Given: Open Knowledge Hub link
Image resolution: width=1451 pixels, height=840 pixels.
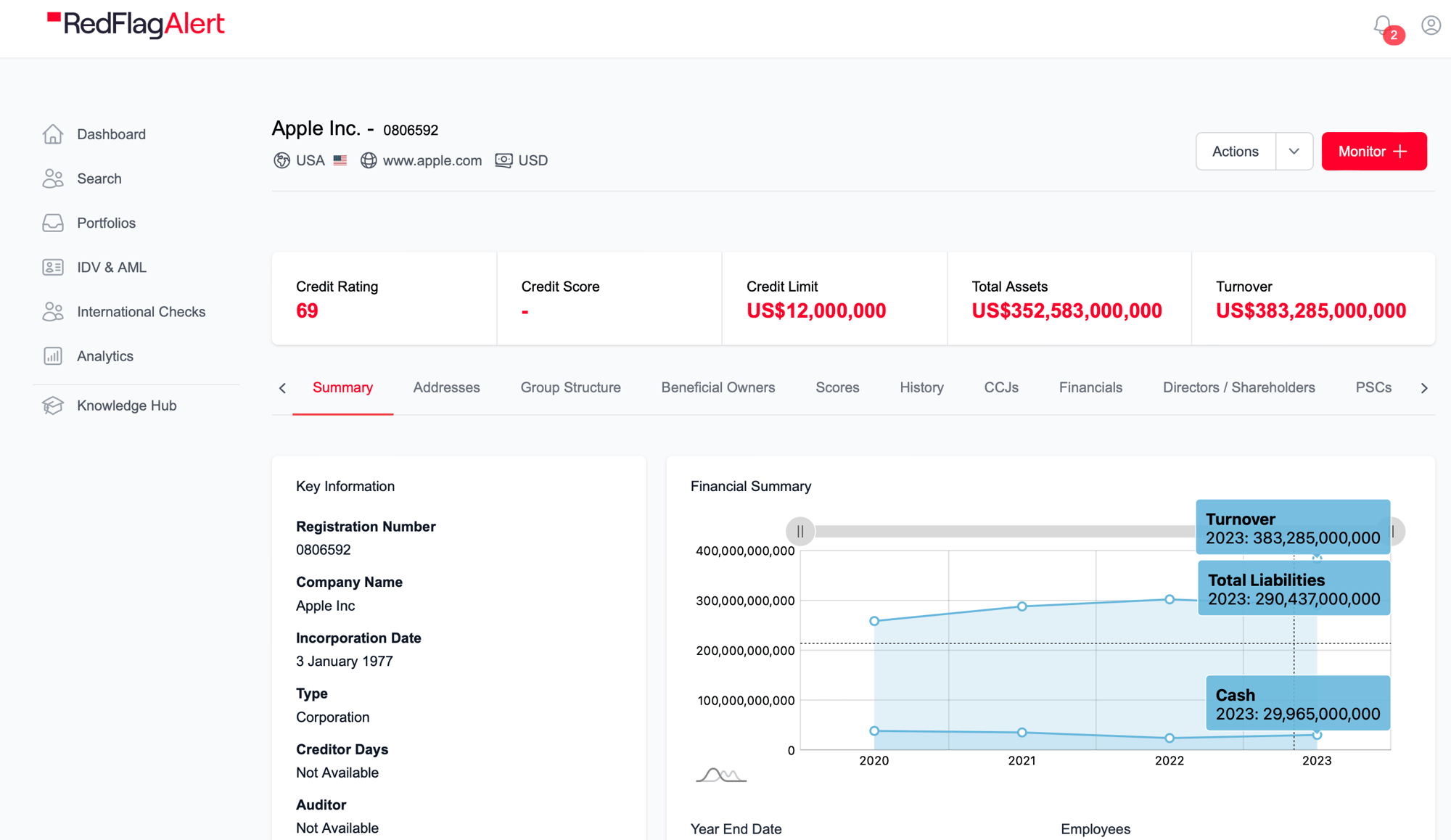Looking at the screenshot, I should tap(127, 405).
